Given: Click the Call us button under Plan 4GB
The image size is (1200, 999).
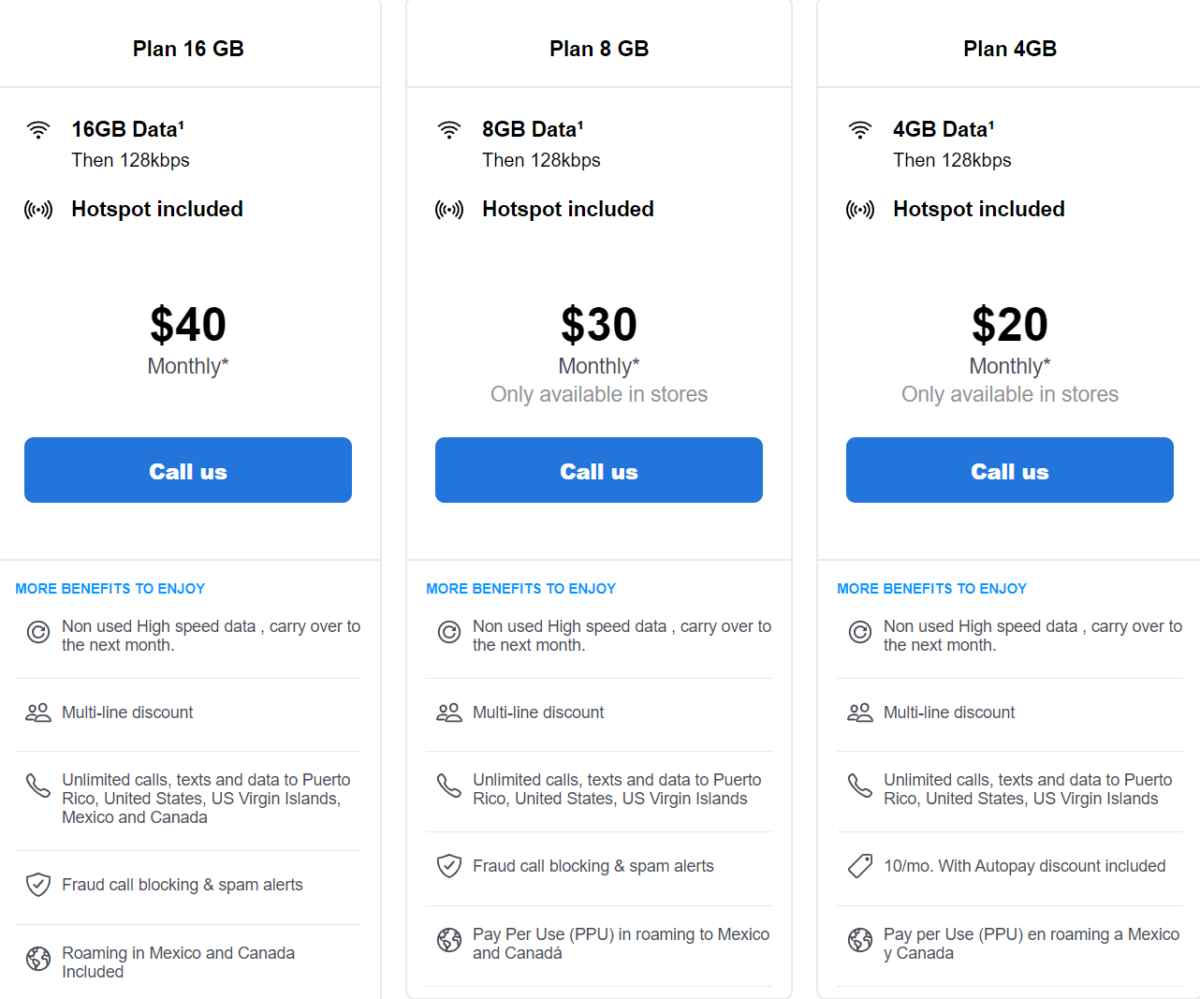Looking at the screenshot, I should 1009,470.
